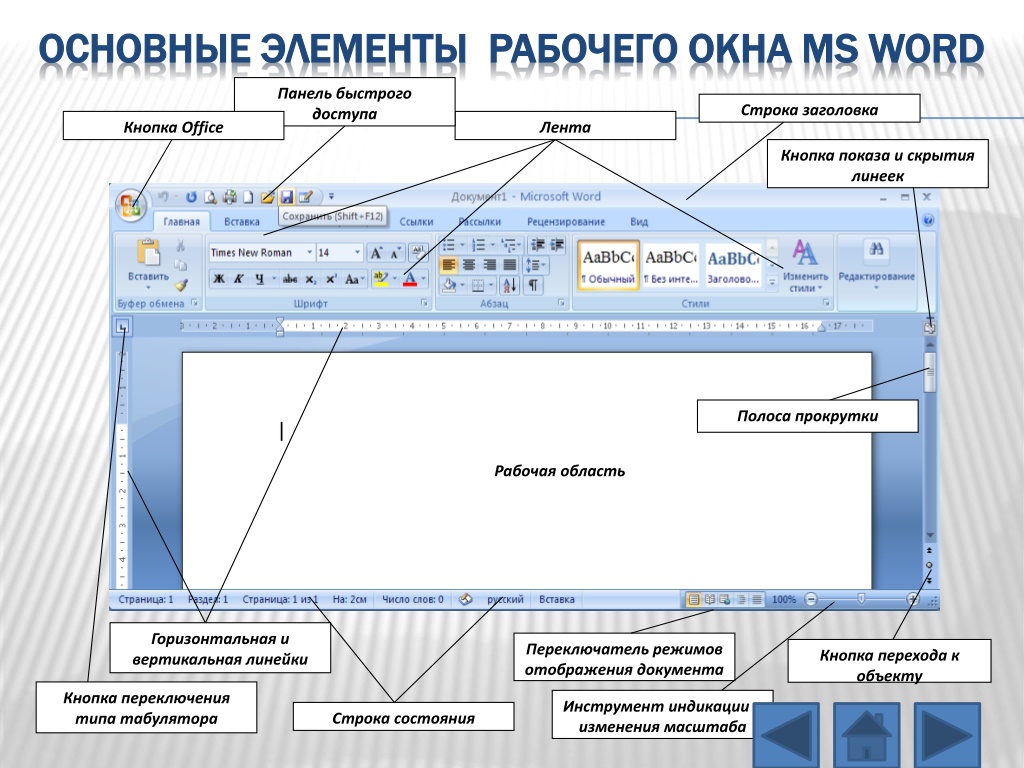Toggle align right paragraph button
The height and width of the screenshot is (768, 1024).
click(489, 264)
